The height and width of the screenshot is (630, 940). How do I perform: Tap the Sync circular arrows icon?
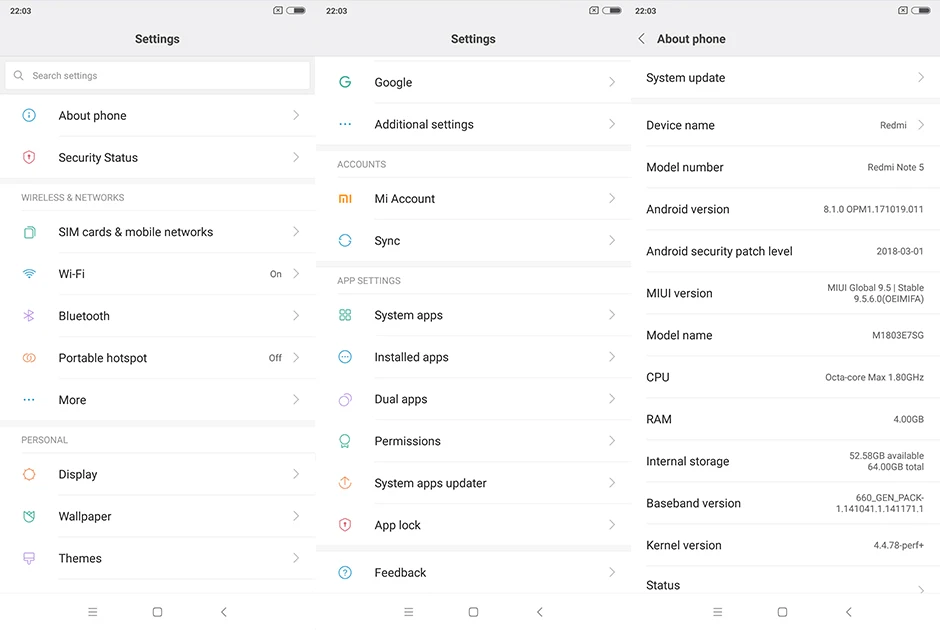click(345, 240)
